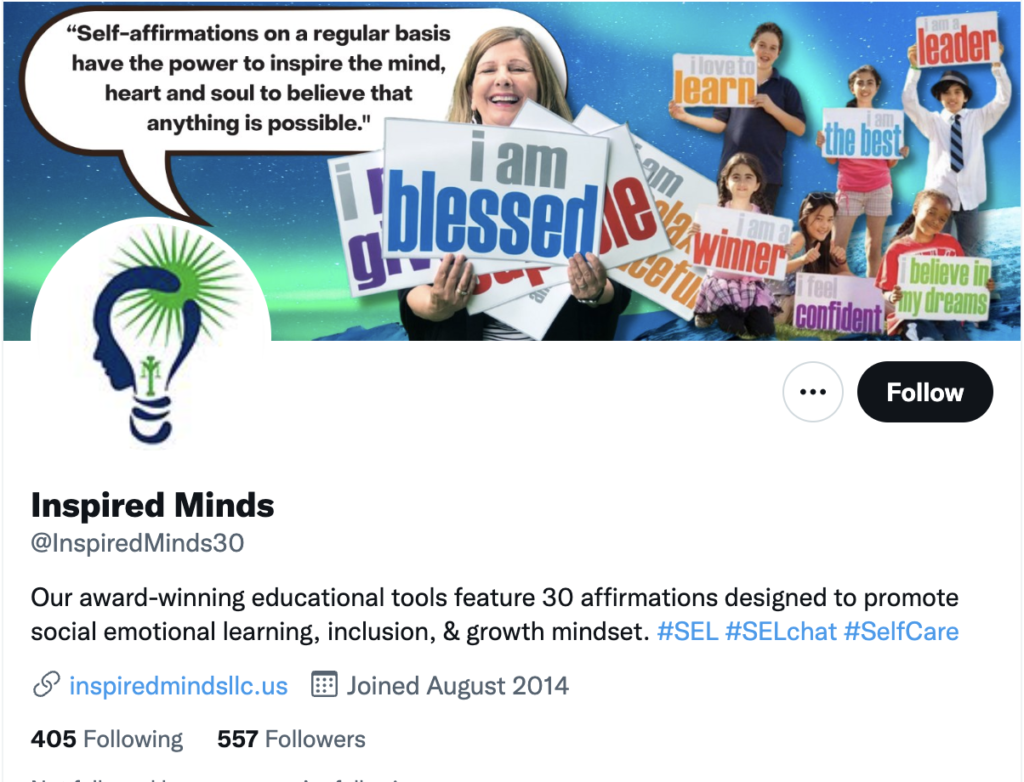Open the #SelfCare hashtag
The width and height of the screenshot is (1024, 782).
click(901, 632)
